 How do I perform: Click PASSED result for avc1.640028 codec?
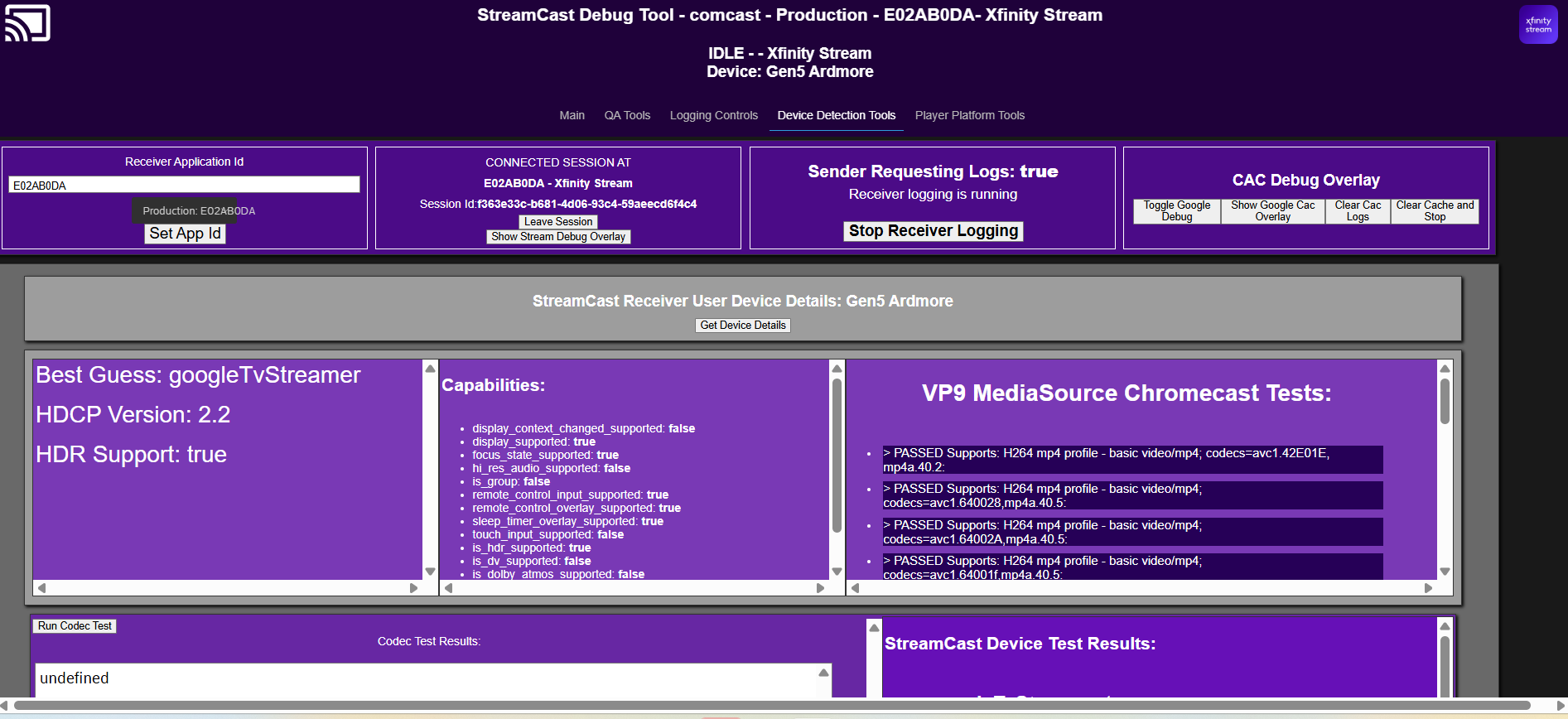tap(1132, 495)
